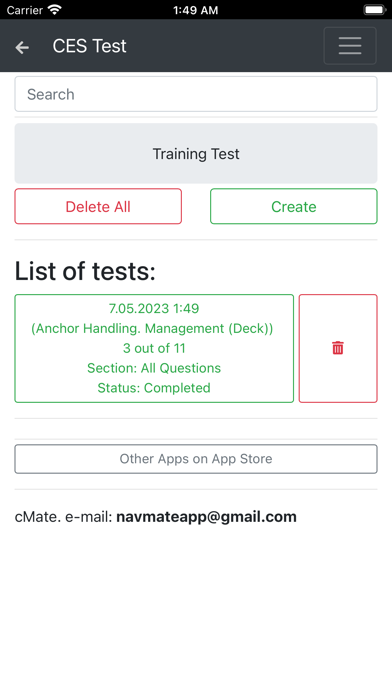Tap the Wi-Fi status icon
392x696 pixels.
pos(55,10)
